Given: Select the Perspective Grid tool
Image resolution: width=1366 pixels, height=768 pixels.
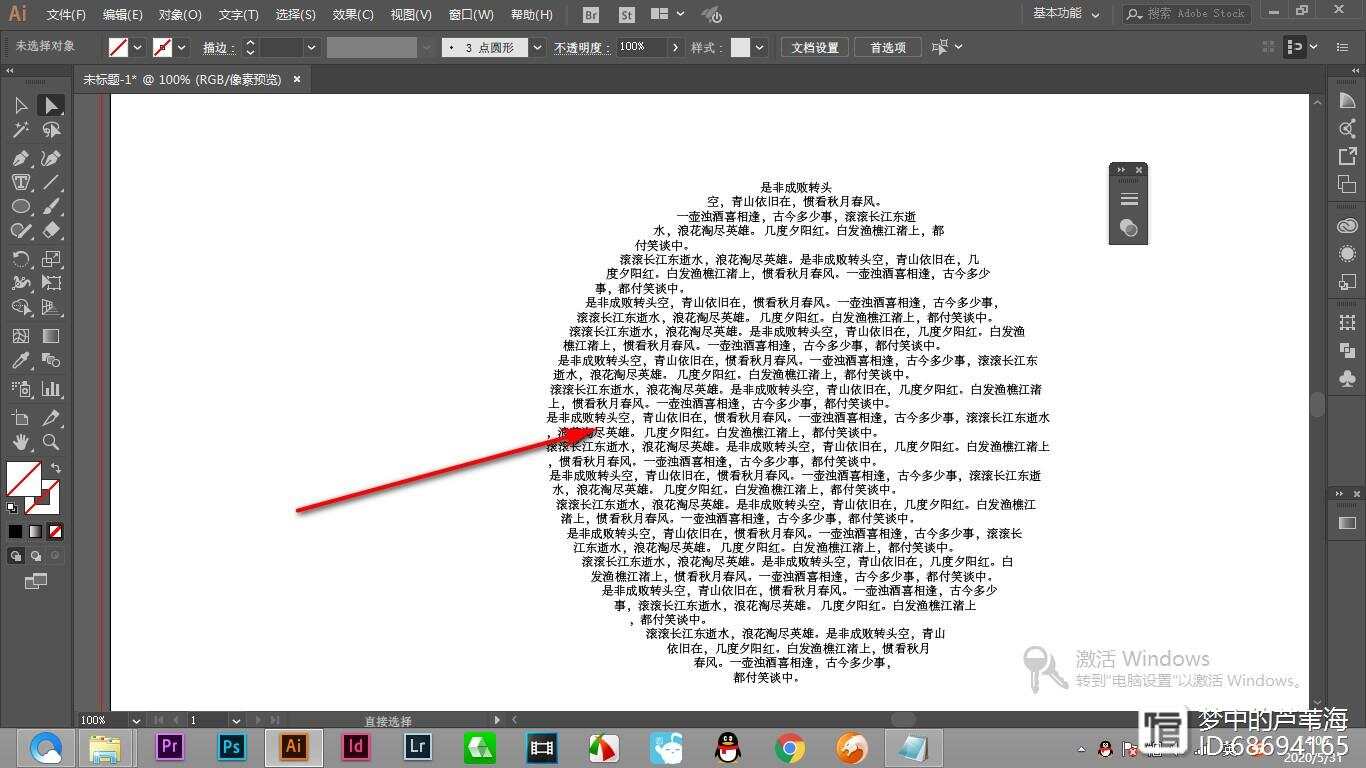Looking at the screenshot, I should [51, 307].
